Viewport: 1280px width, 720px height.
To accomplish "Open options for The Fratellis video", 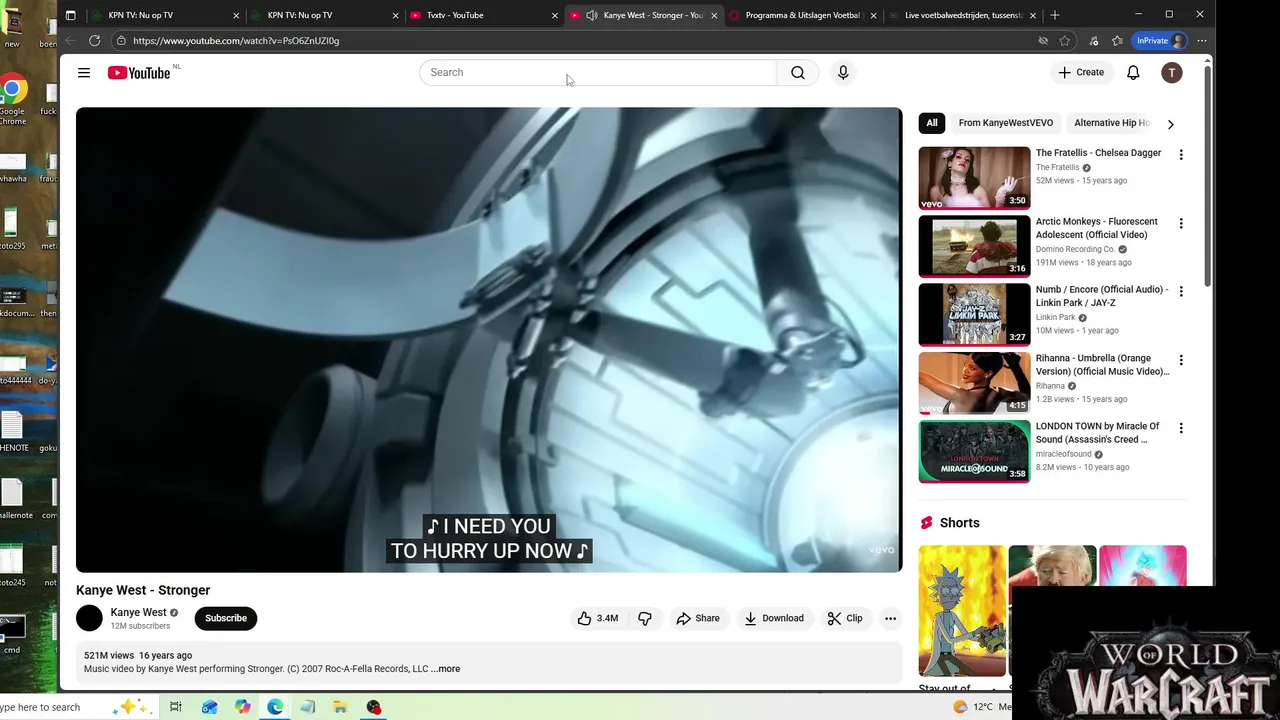I will coord(1181,155).
